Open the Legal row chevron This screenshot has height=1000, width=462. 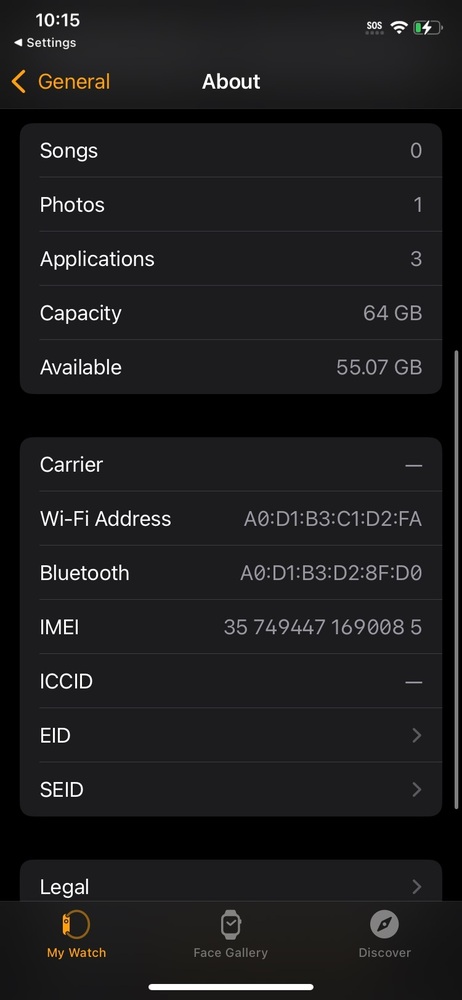coord(417,886)
